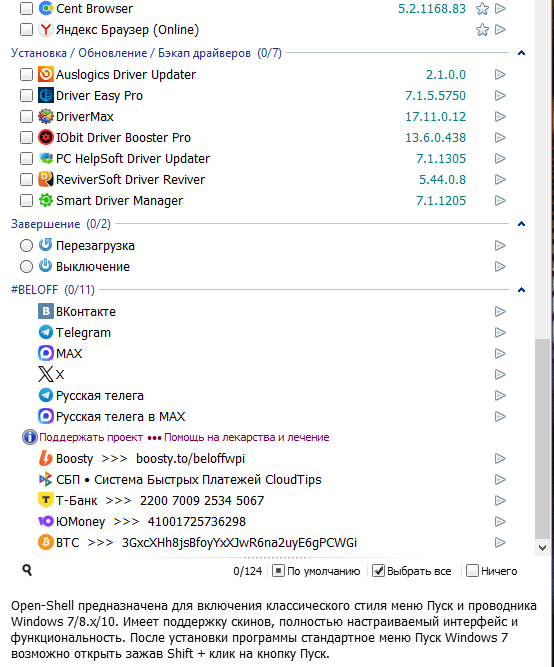The height and width of the screenshot is (667, 554).
Task: Check the Cent Browser checkbox
Action: (26, 9)
